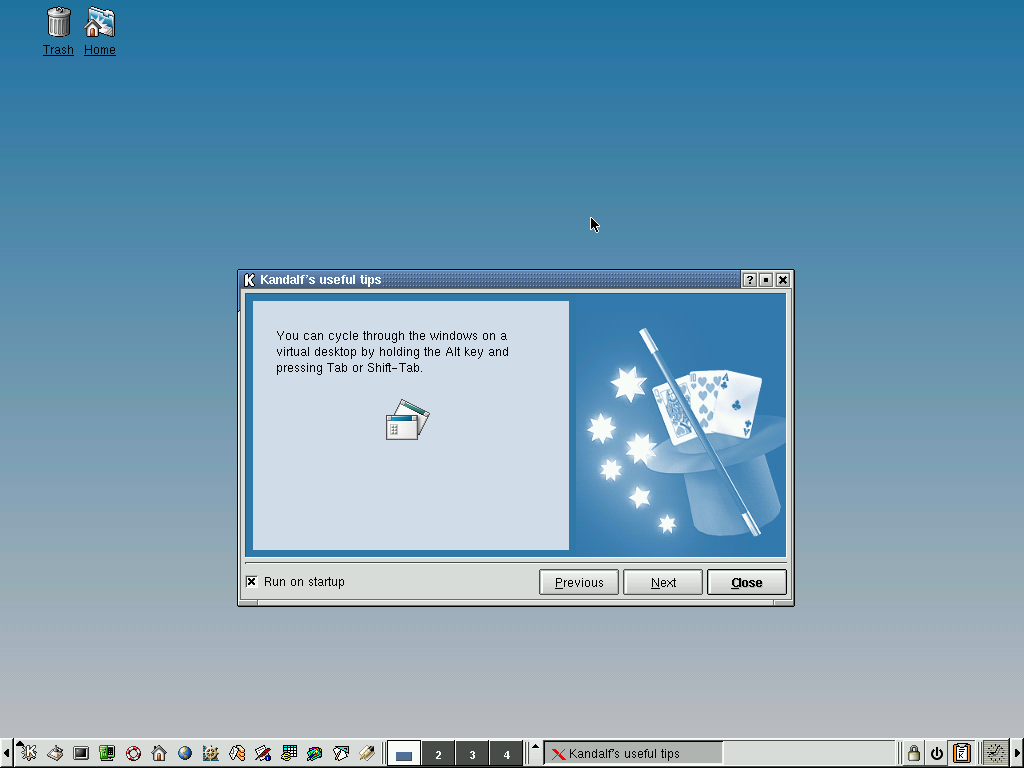The width and height of the screenshot is (1024, 768).
Task: Open the Klipper clipboard tray icon
Action: pos(962,753)
